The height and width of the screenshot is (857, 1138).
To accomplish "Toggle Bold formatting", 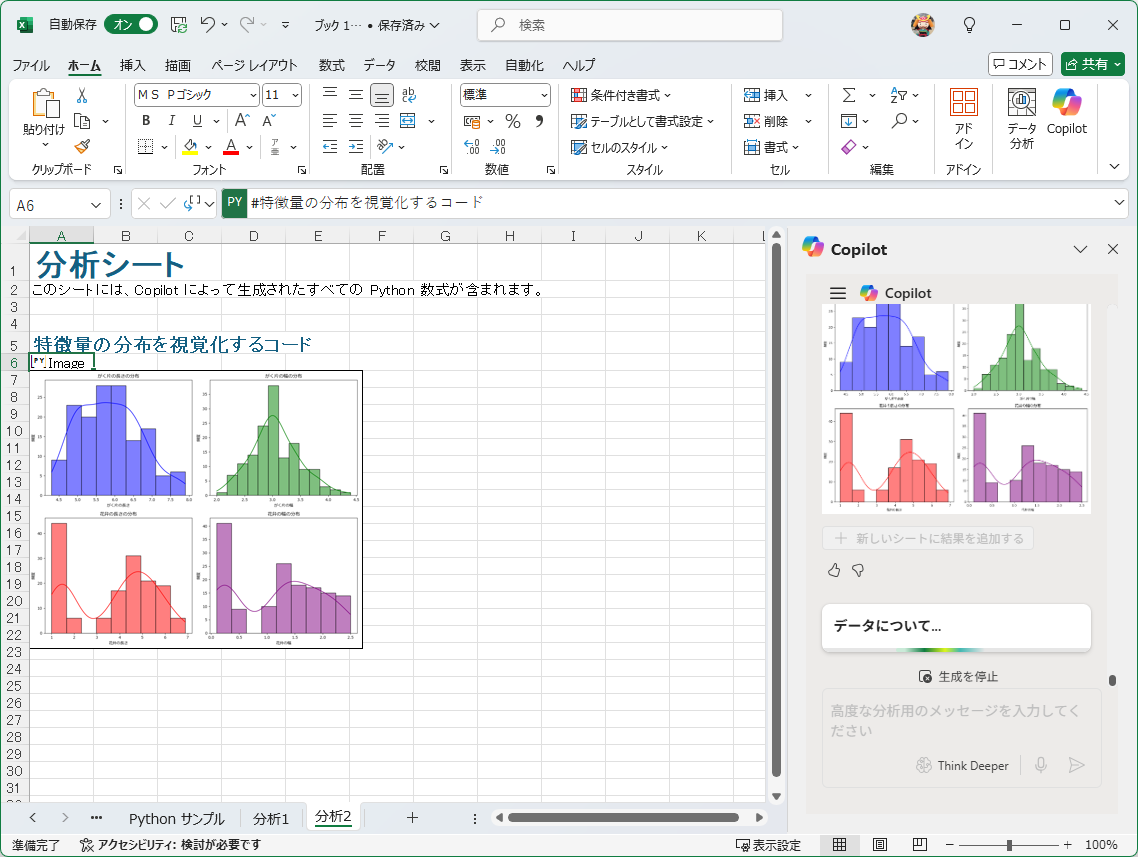I will pyautogui.click(x=146, y=120).
